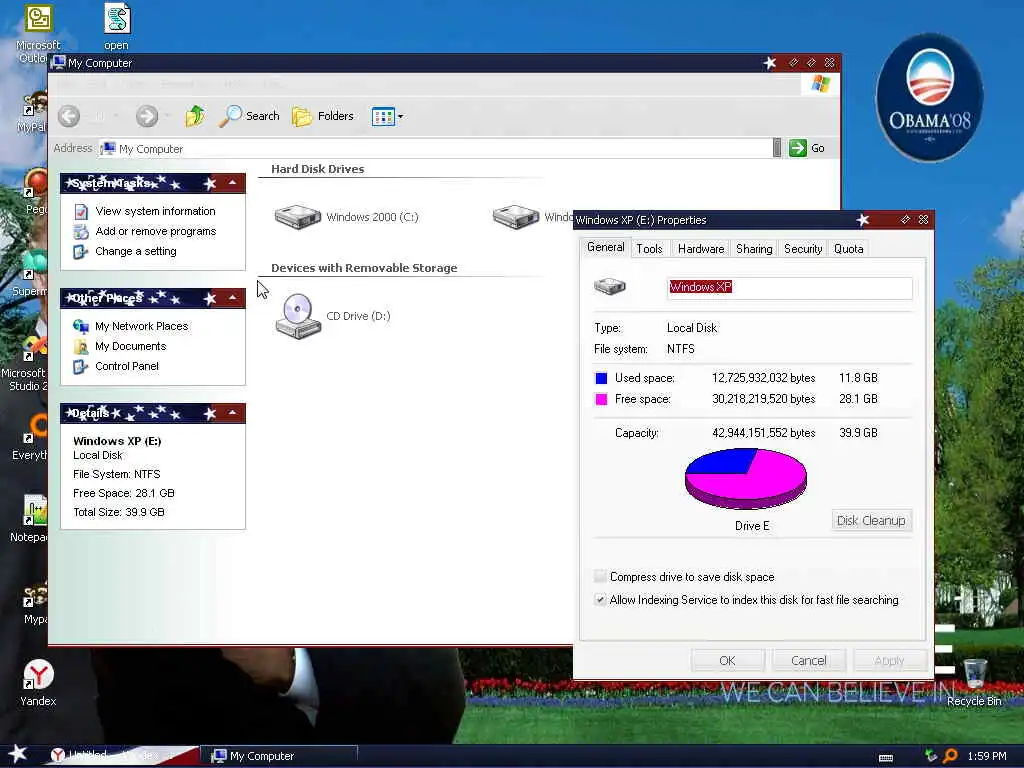Select the CD Drive (D:) icon
The image size is (1024, 768).
298,316
